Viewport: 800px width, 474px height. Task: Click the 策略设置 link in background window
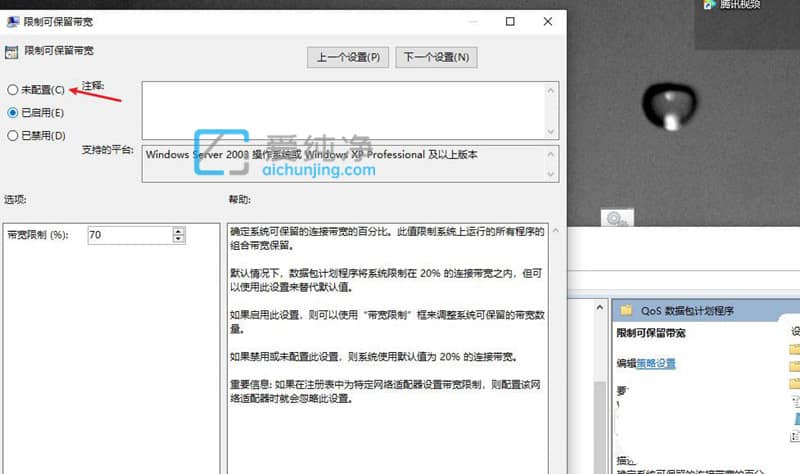pyautogui.click(x=656, y=363)
